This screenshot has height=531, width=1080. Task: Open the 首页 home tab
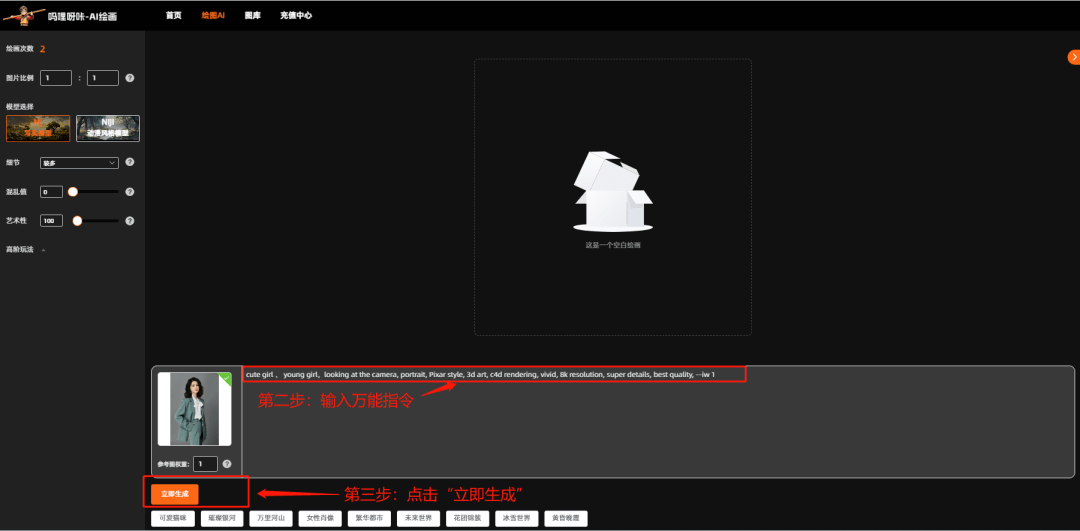[174, 15]
